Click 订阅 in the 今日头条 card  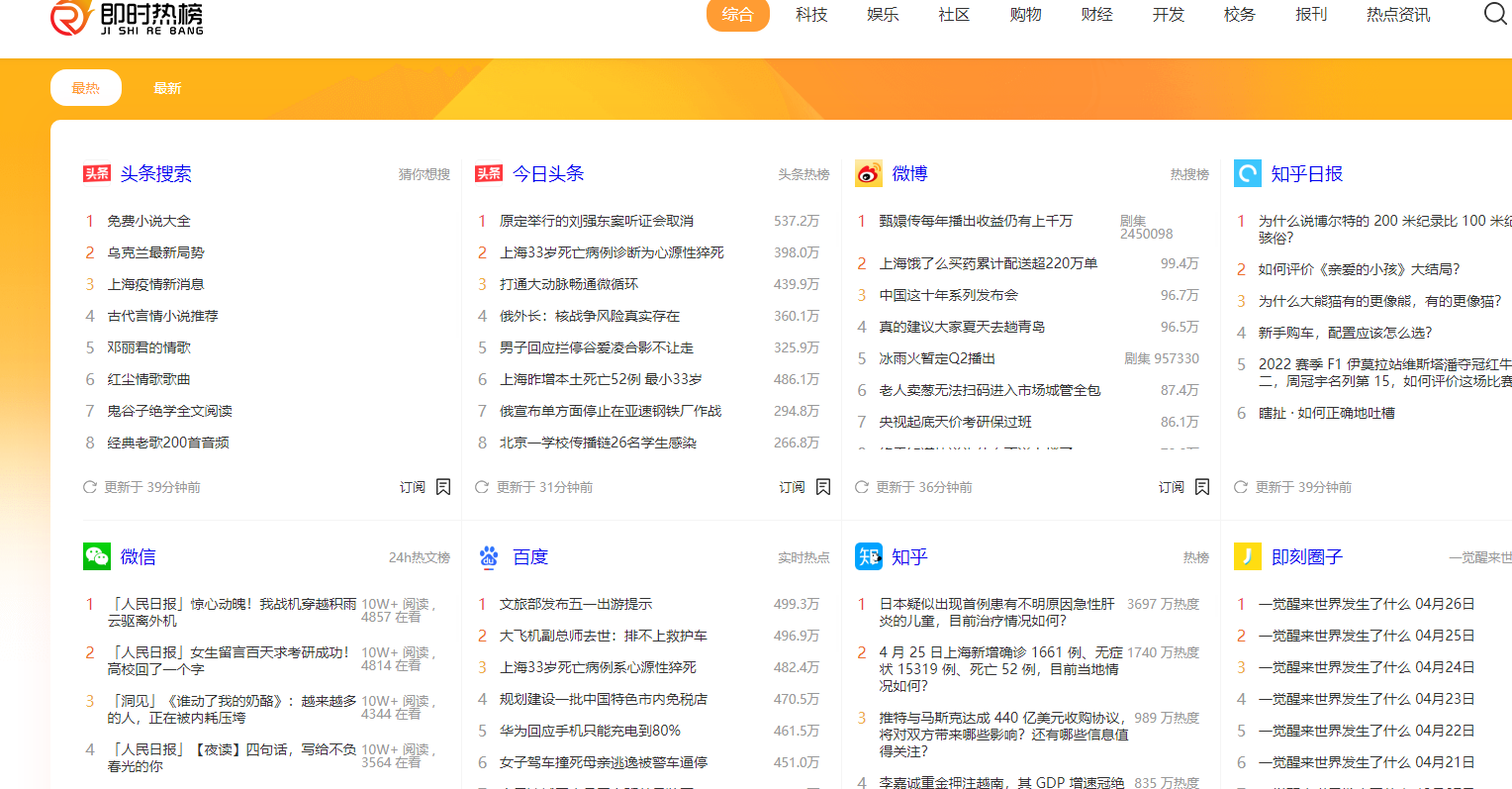point(792,487)
